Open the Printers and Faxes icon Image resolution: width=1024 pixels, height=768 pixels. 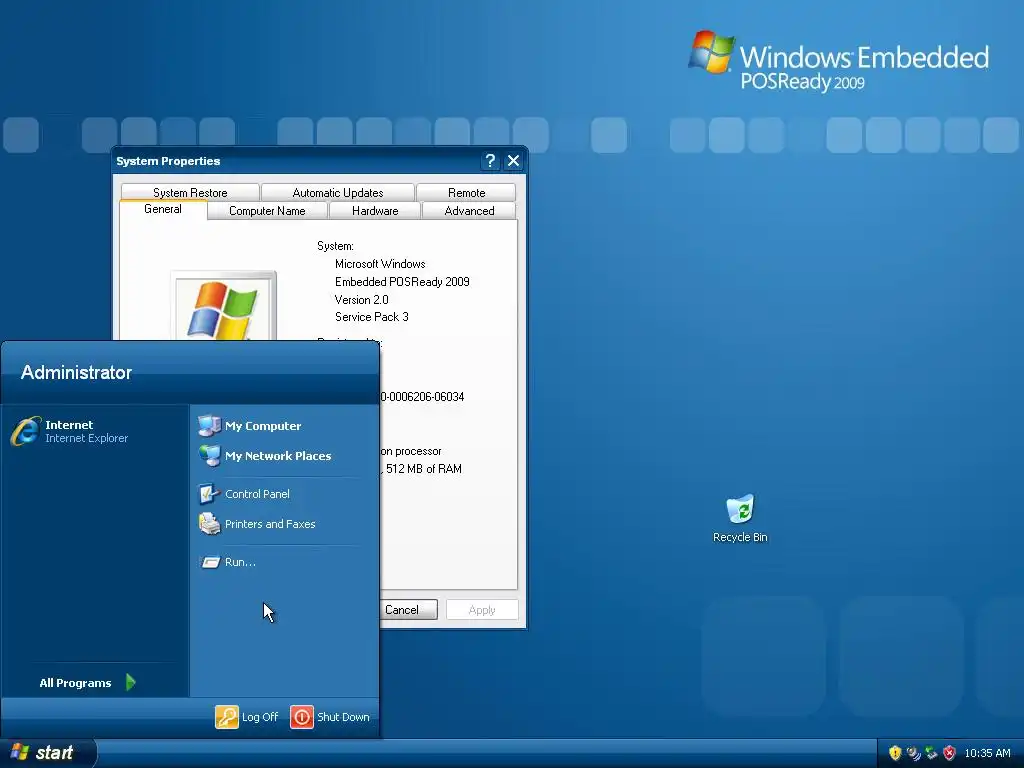tap(210, 524)
